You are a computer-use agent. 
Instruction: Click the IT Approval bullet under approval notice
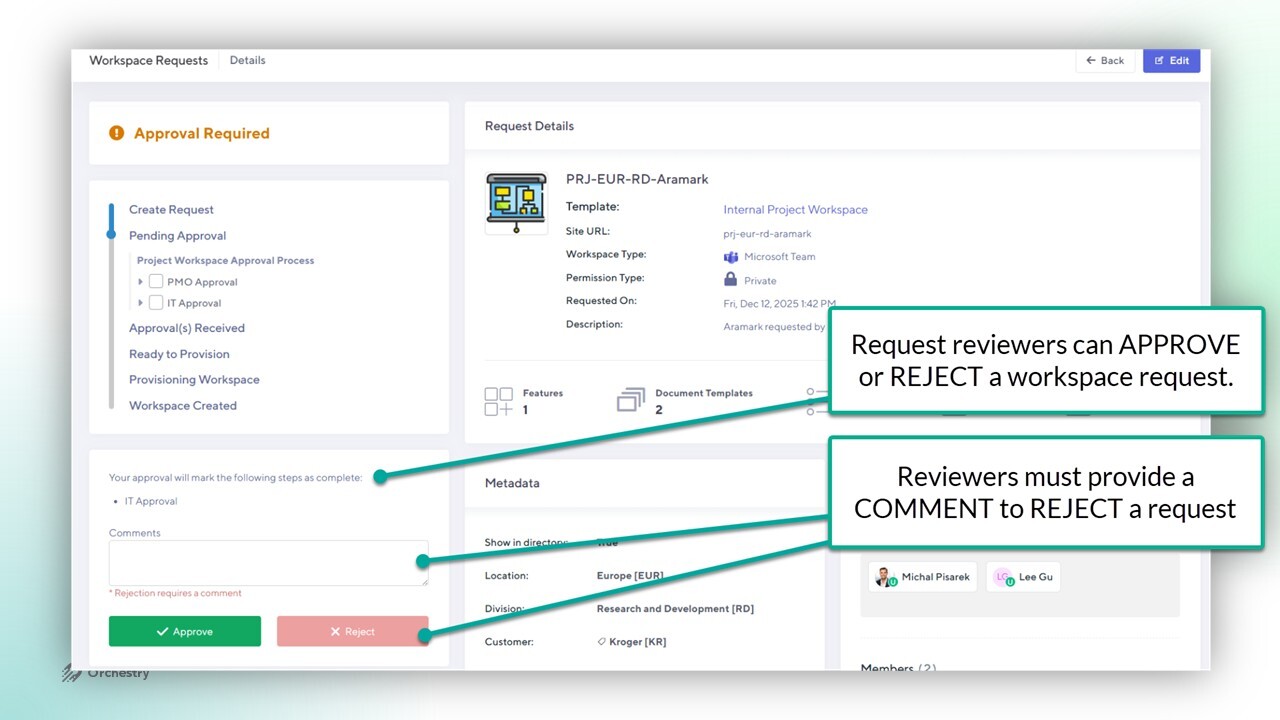[151, 501]
